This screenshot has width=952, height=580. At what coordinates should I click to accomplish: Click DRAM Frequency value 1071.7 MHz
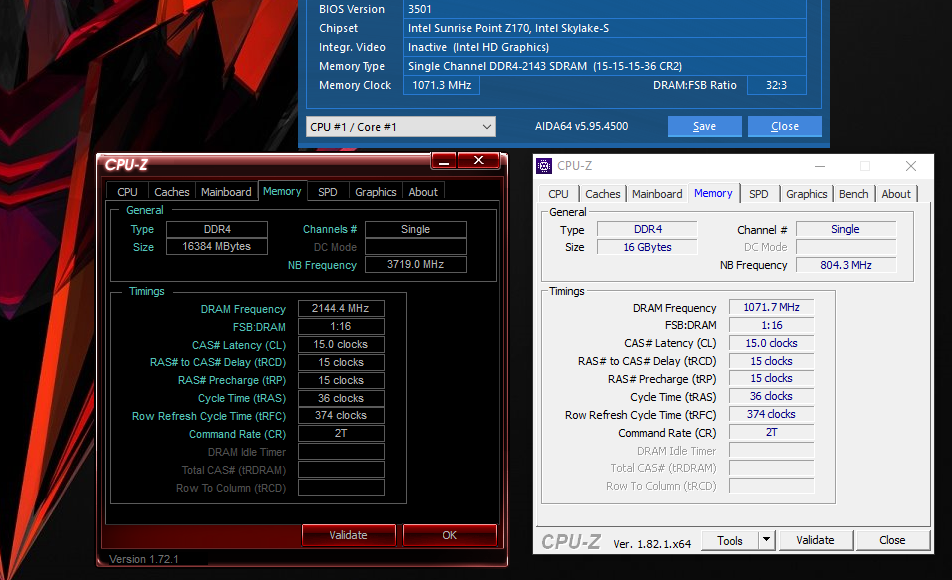771,307
